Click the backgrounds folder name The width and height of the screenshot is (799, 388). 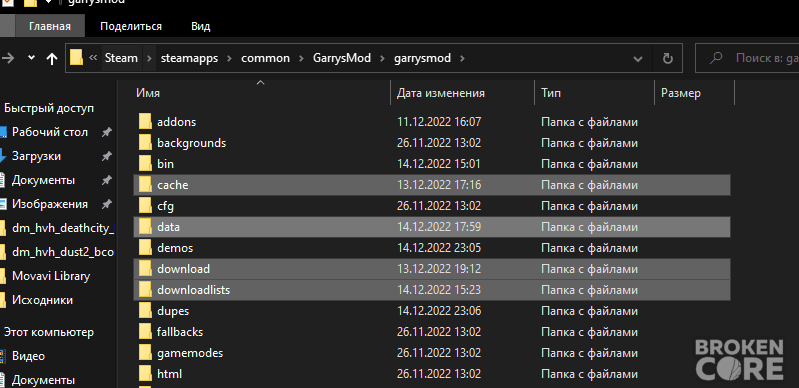click(x=192, y=143)
